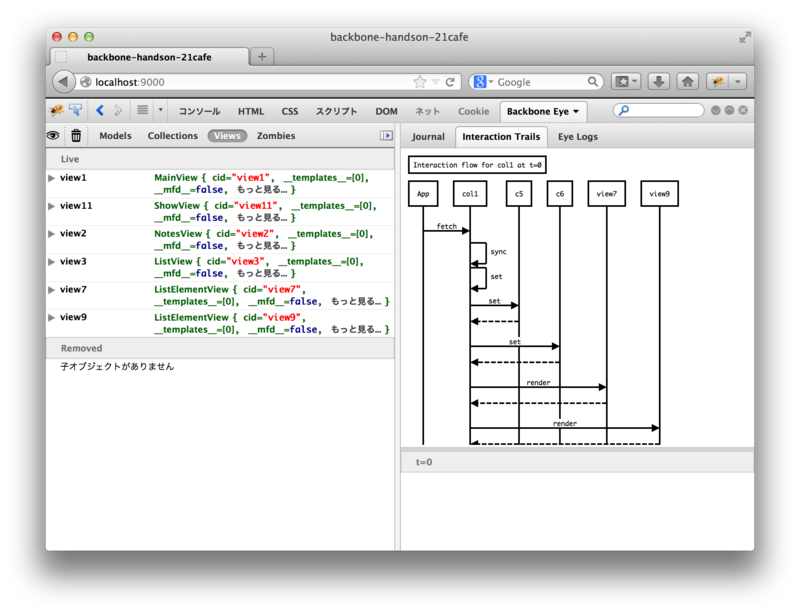Select the Collections filter button
Viewport: 800px width, 614px height.
[x=172, y=136]
